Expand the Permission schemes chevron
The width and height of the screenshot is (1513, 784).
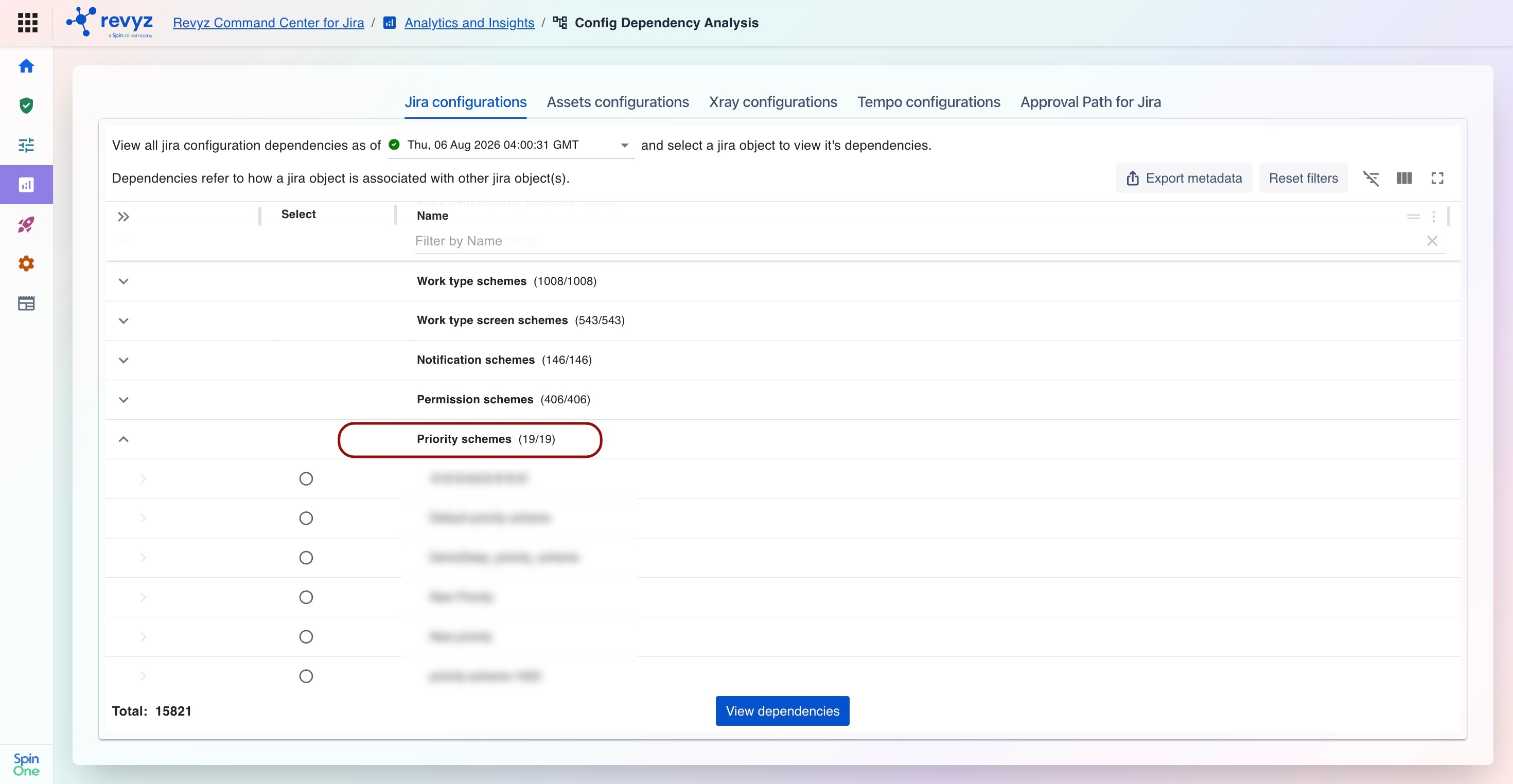click(124, 400)
